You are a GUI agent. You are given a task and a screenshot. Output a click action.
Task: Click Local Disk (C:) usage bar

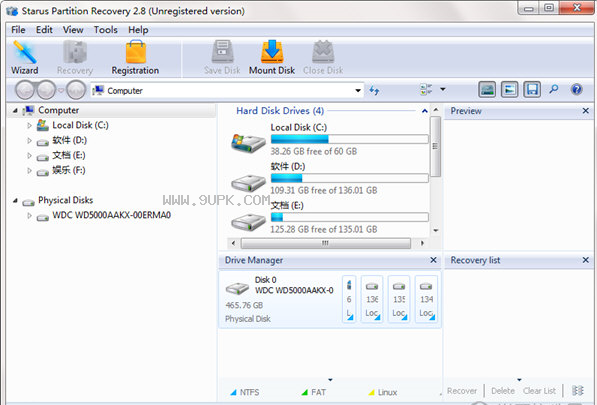click(350, 139)
